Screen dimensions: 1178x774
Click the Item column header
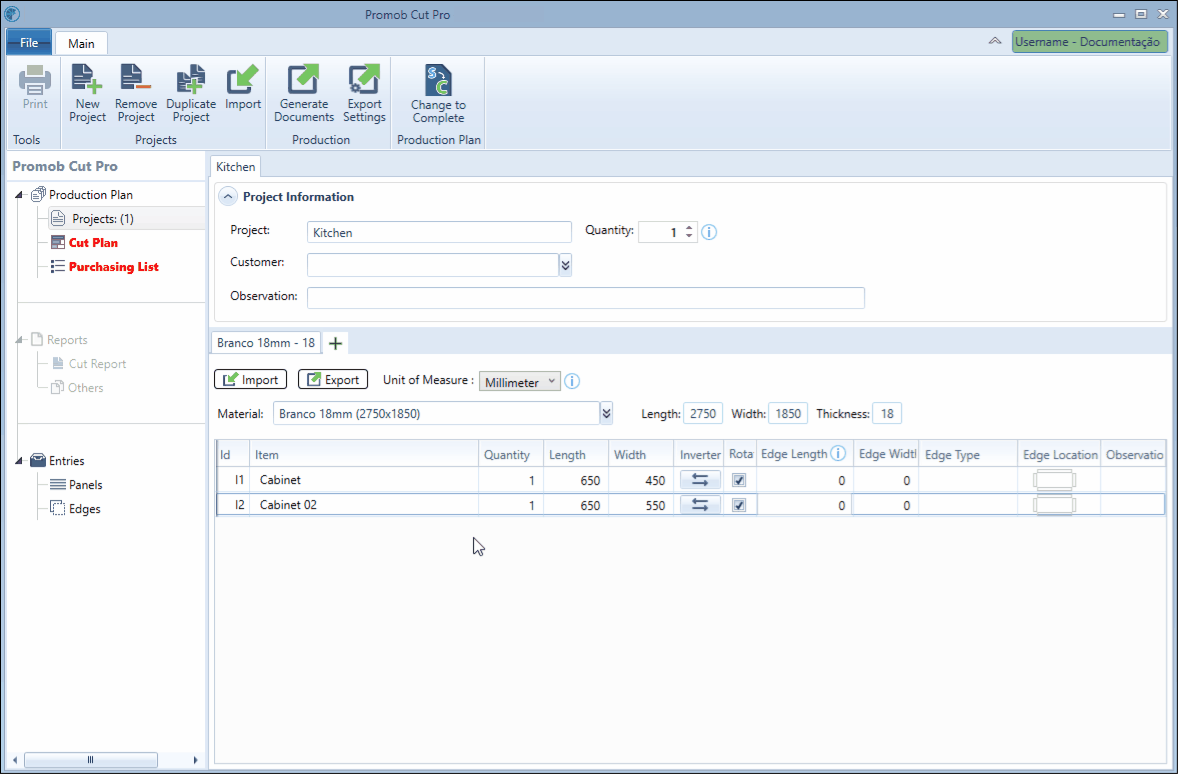click(364, 454)
